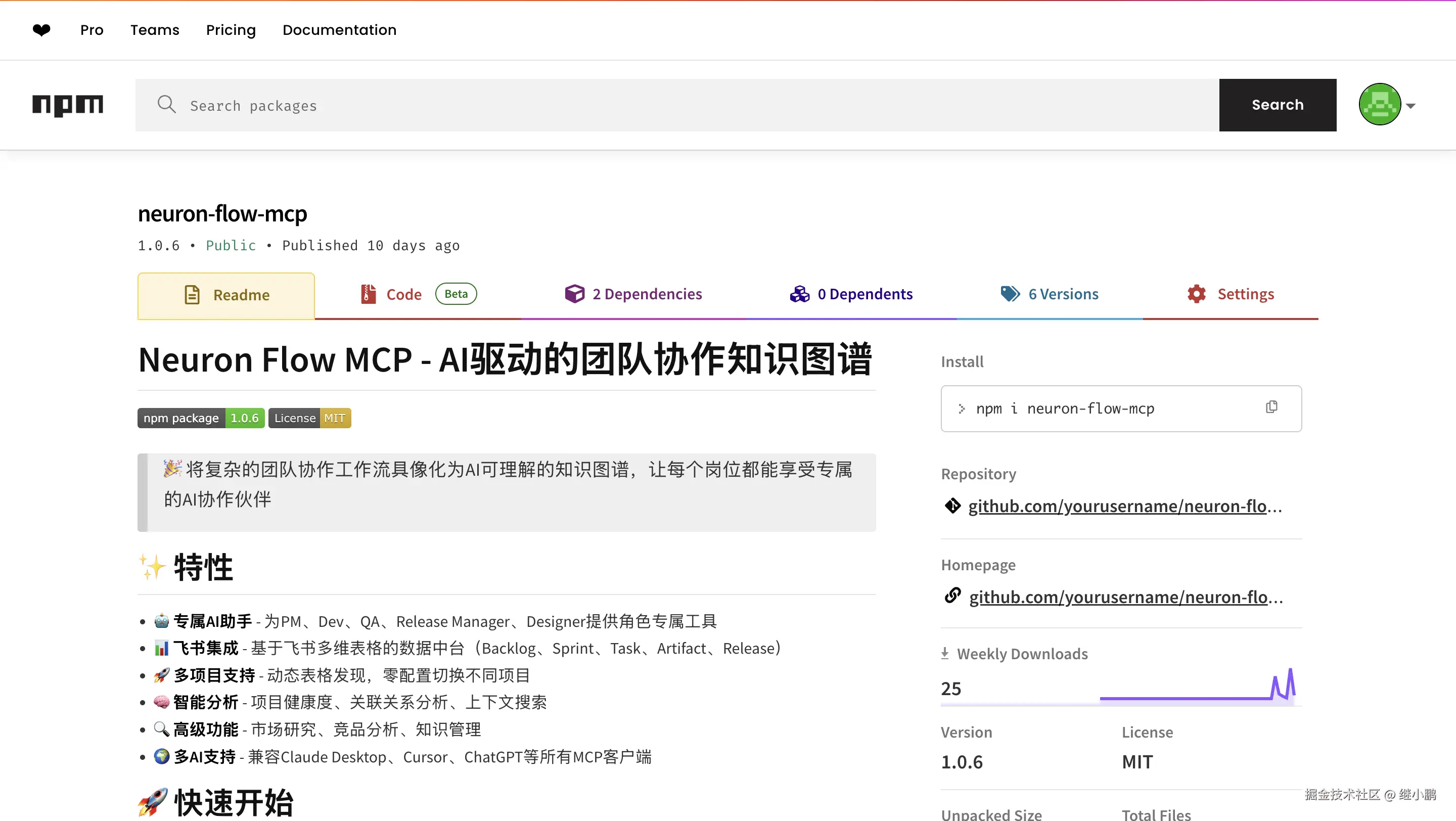Open the Documentation menu item
This screenshot has height=821, width=1456.
pos(339,30)
